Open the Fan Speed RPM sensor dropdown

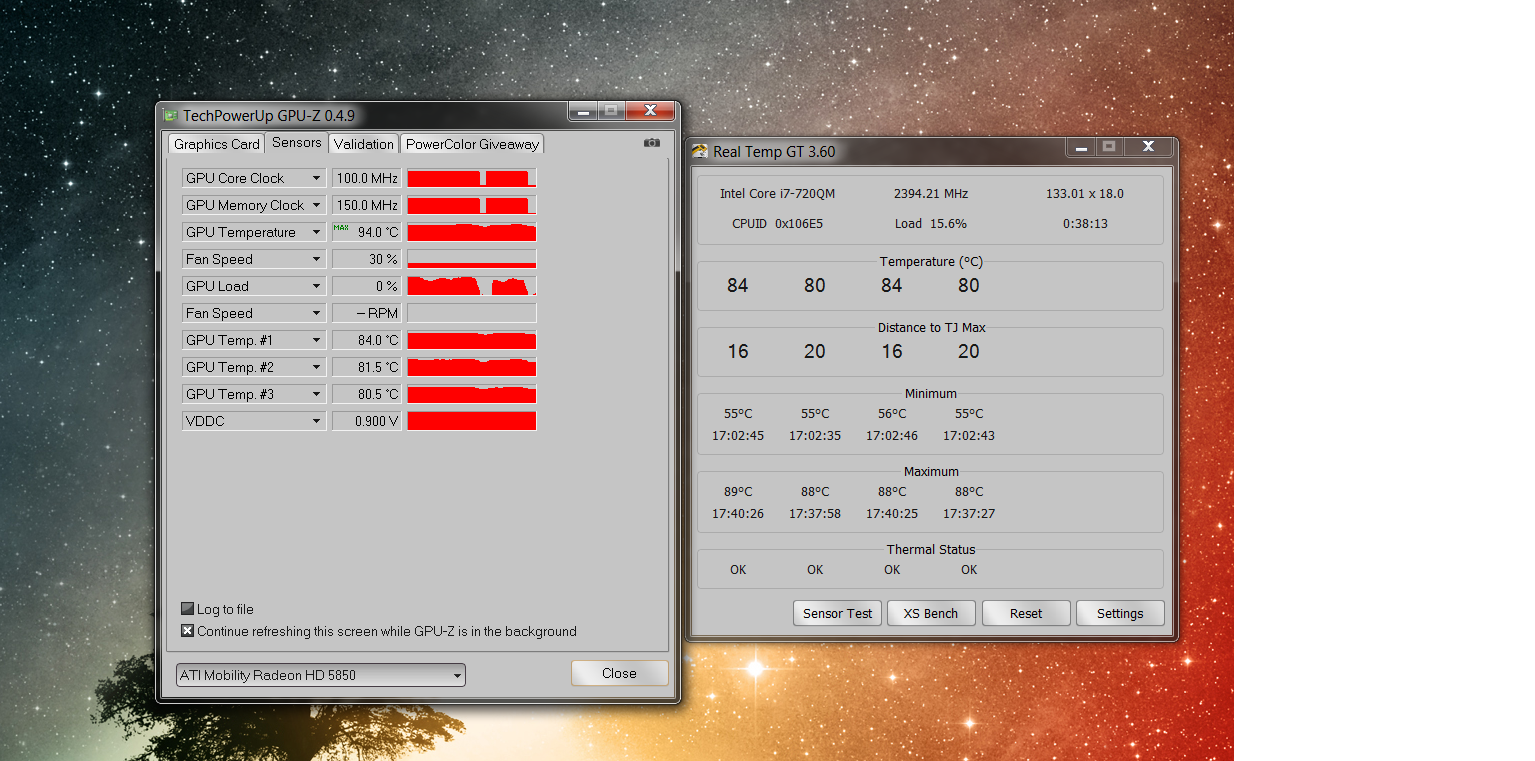point(254,313)
